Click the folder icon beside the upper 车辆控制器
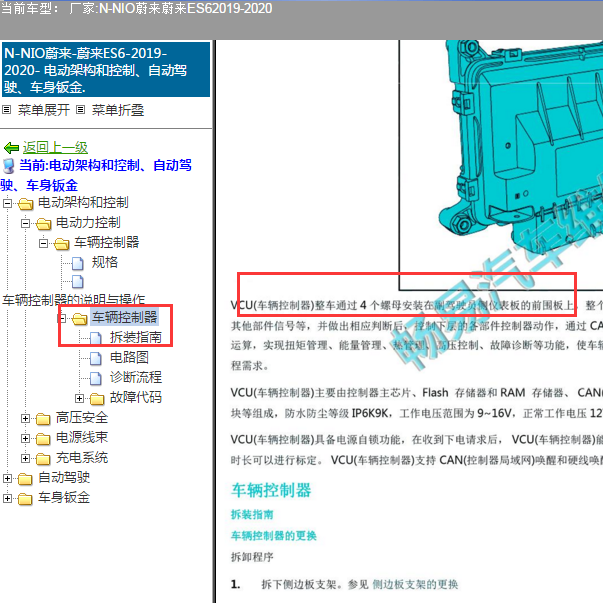This screenshot has height=603, width=603. pos(62,243)
